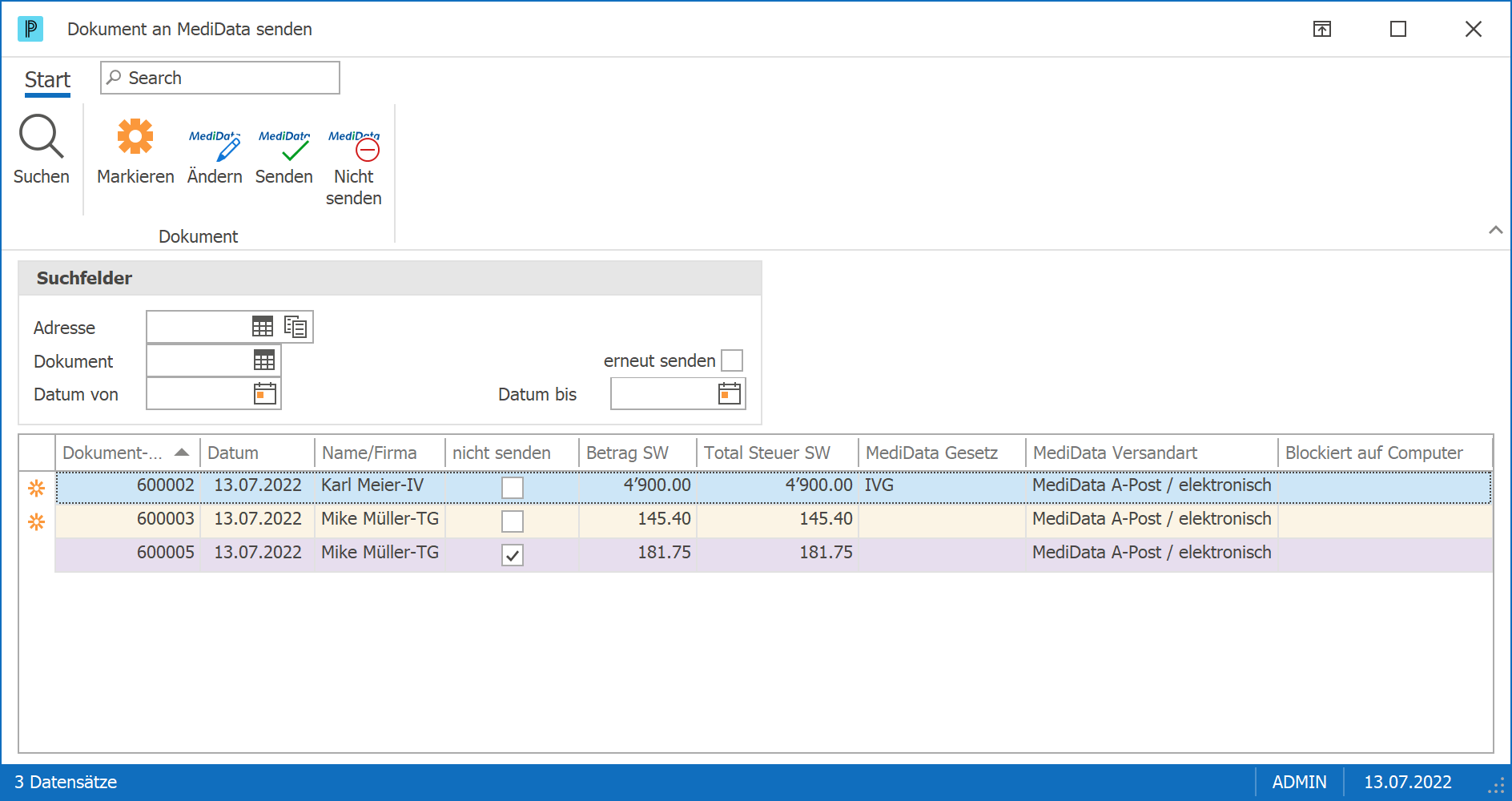Click the MediData Gesetz column header
The image size is (1512, 801).
[x=943, y=453]
